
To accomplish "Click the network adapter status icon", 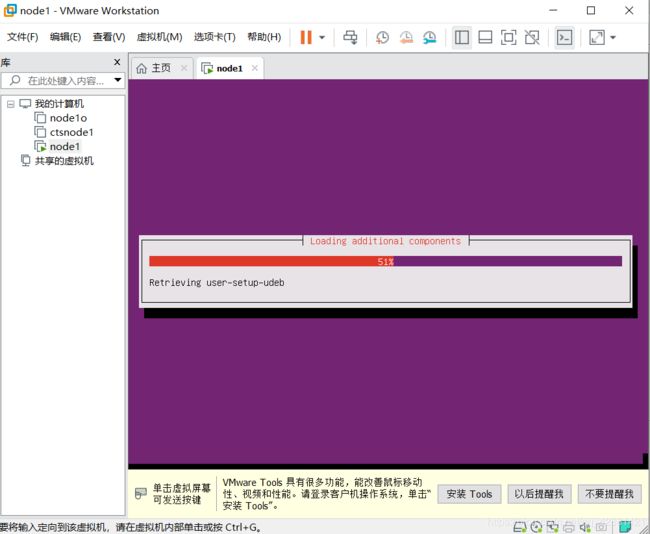I will [553, 527].
